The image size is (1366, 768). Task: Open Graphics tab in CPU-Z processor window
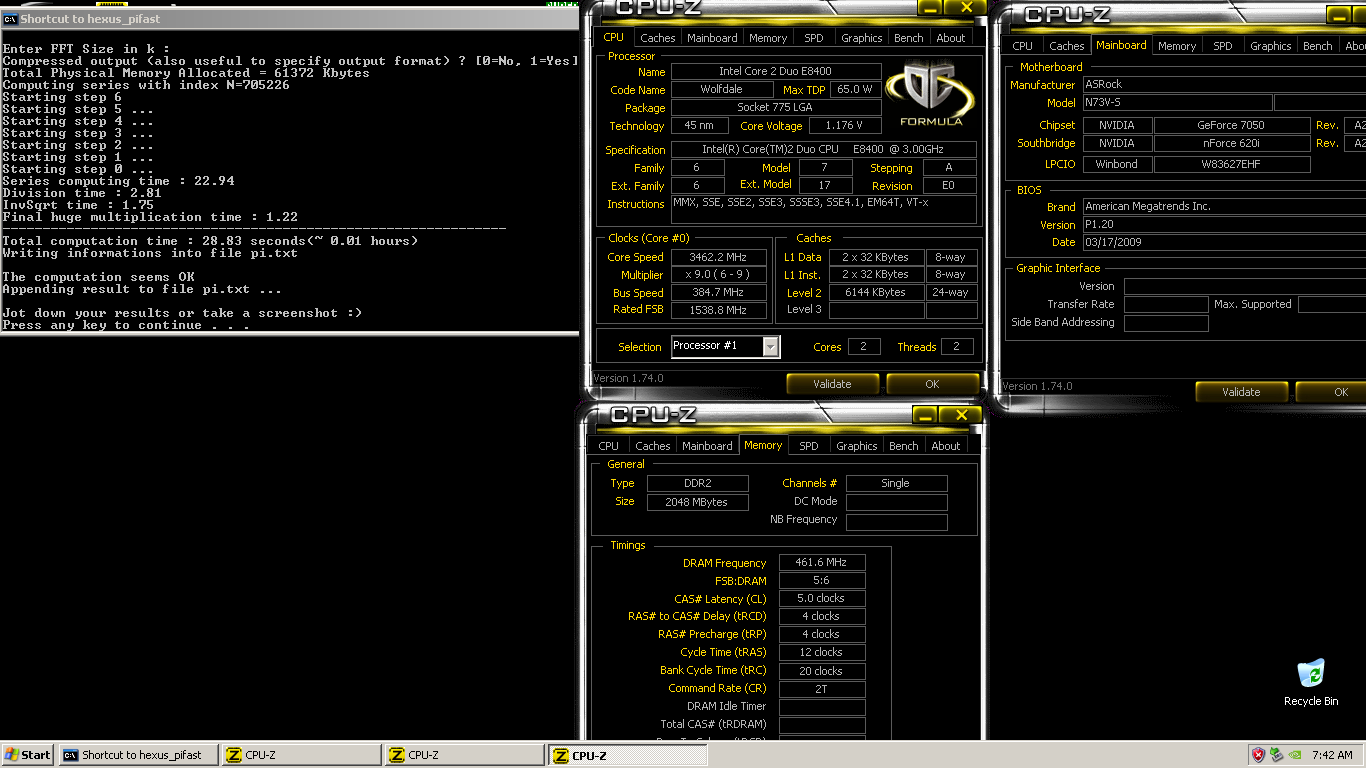pos(862,38)
